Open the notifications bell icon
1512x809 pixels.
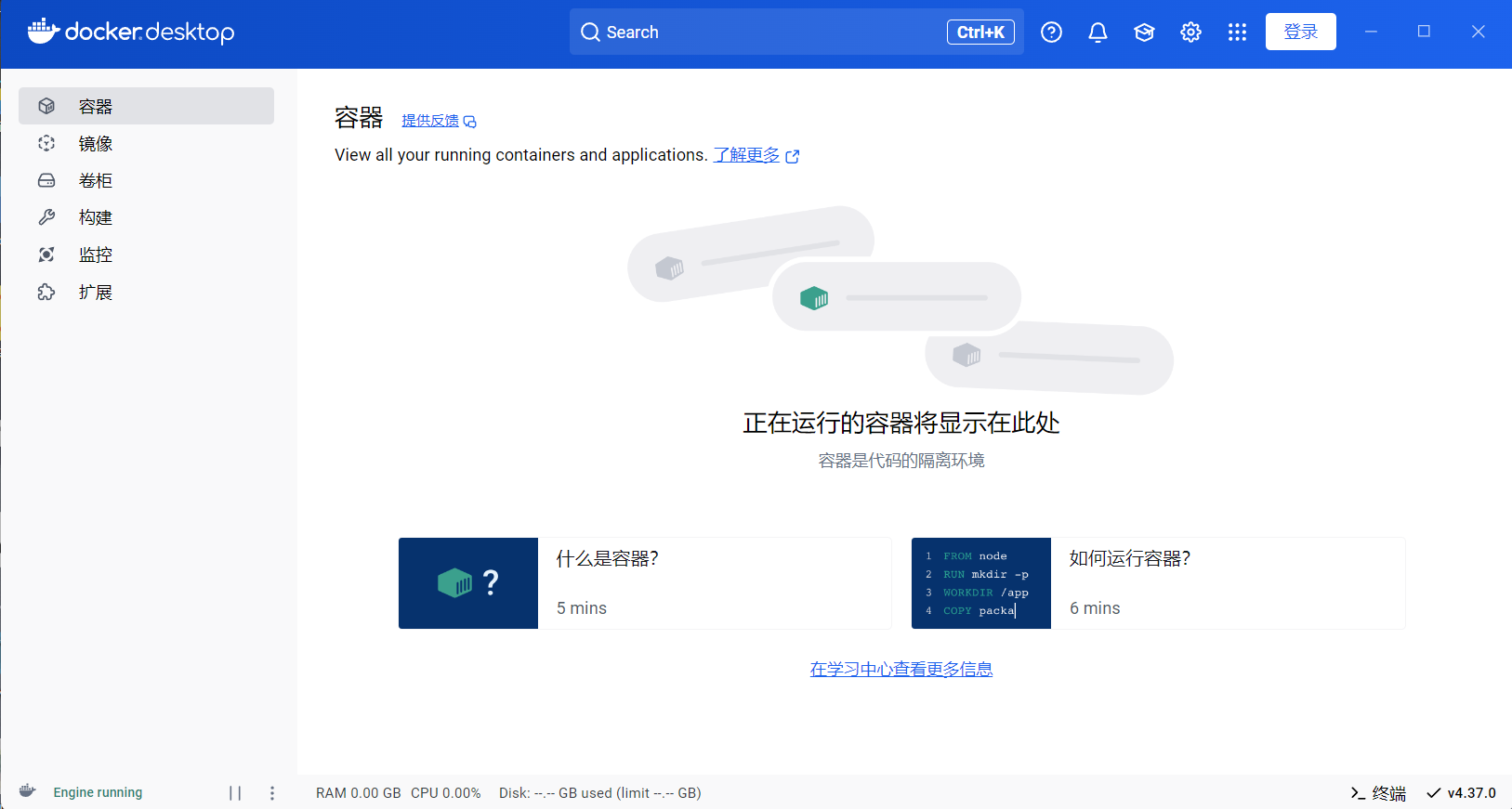point(1098,33)
